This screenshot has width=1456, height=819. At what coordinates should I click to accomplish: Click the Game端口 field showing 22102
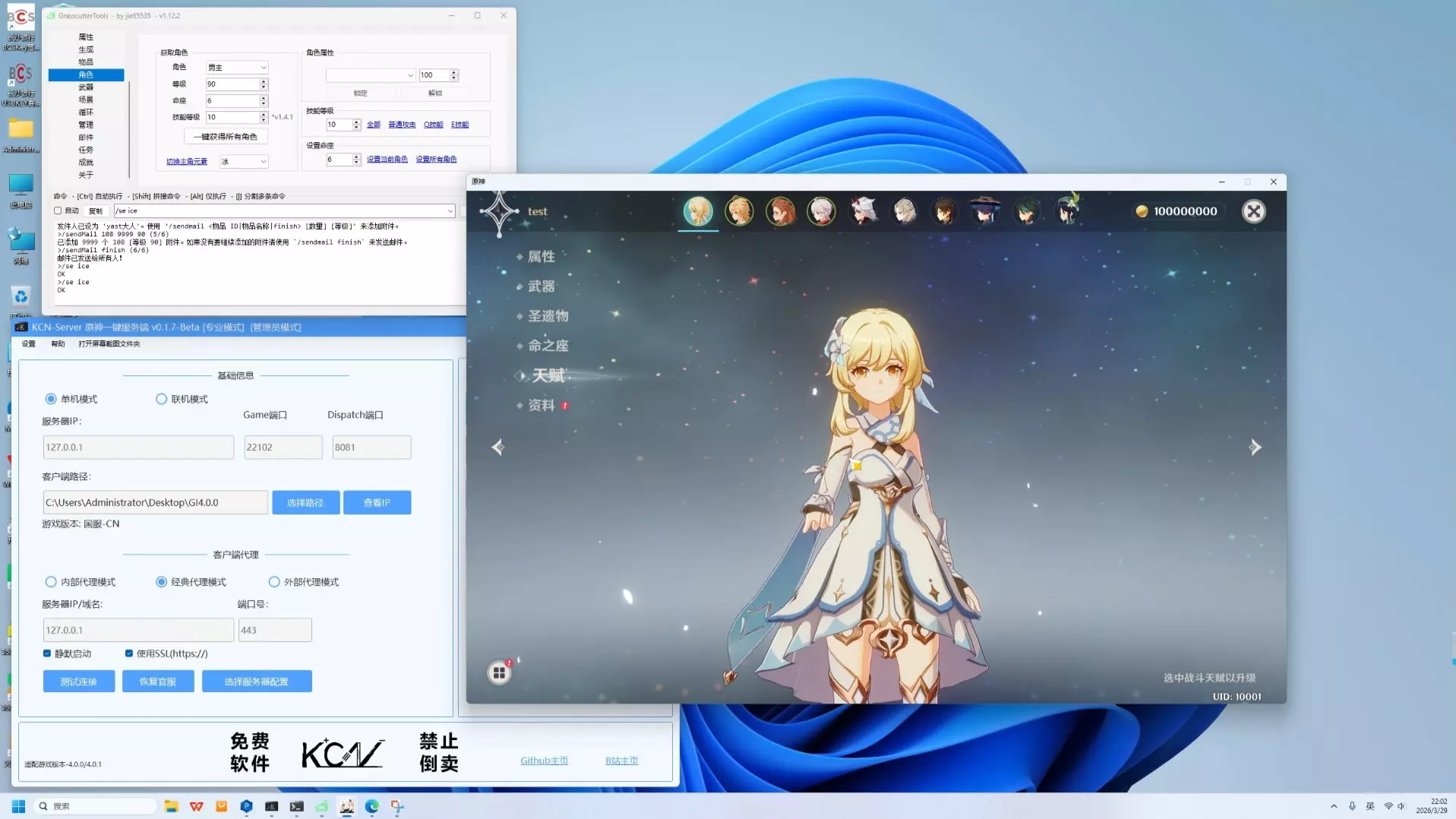tap(283, 447)
